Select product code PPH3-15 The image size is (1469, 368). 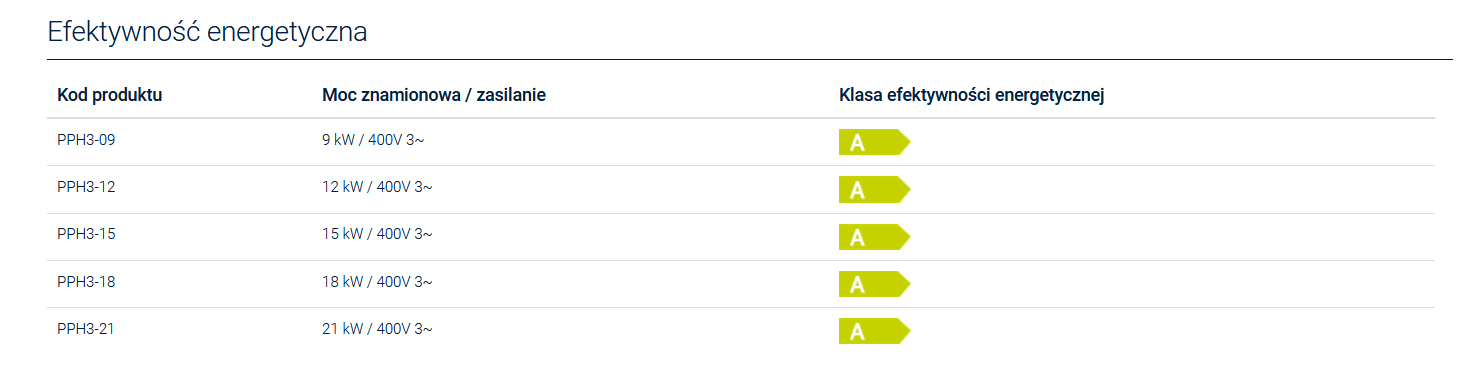(86, 234)
